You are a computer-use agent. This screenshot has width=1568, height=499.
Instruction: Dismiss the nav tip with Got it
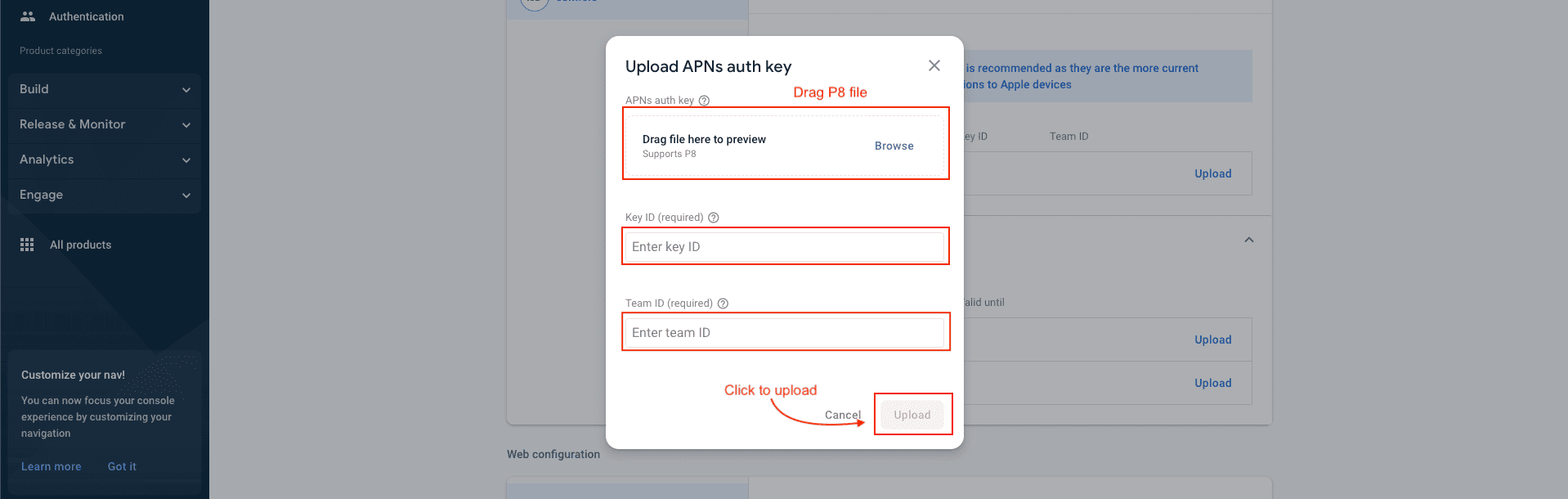[122, 466]
